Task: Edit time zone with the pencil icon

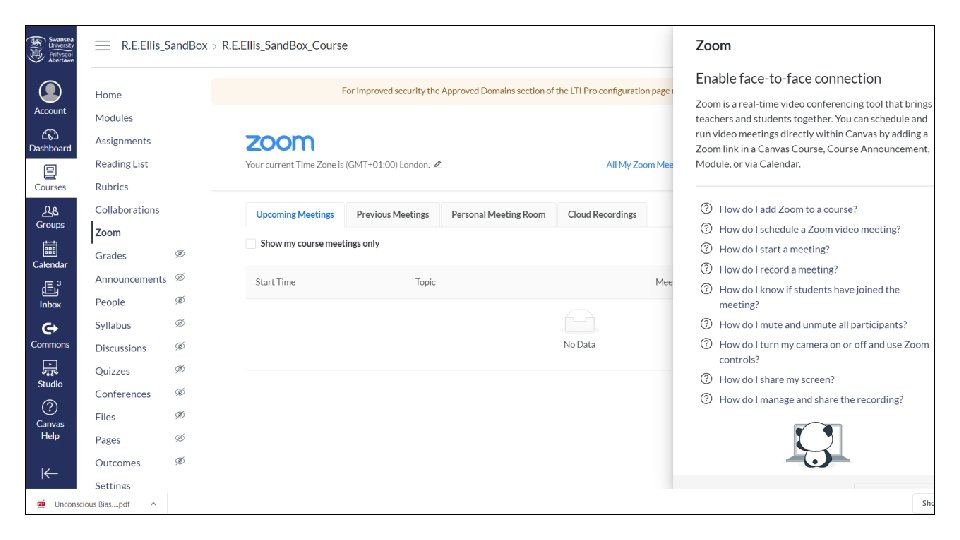Action: coord(438,164)
